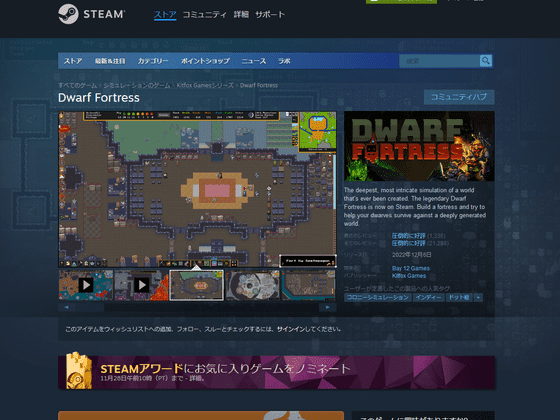Open the サポート top navigation item

pos(270,15)
